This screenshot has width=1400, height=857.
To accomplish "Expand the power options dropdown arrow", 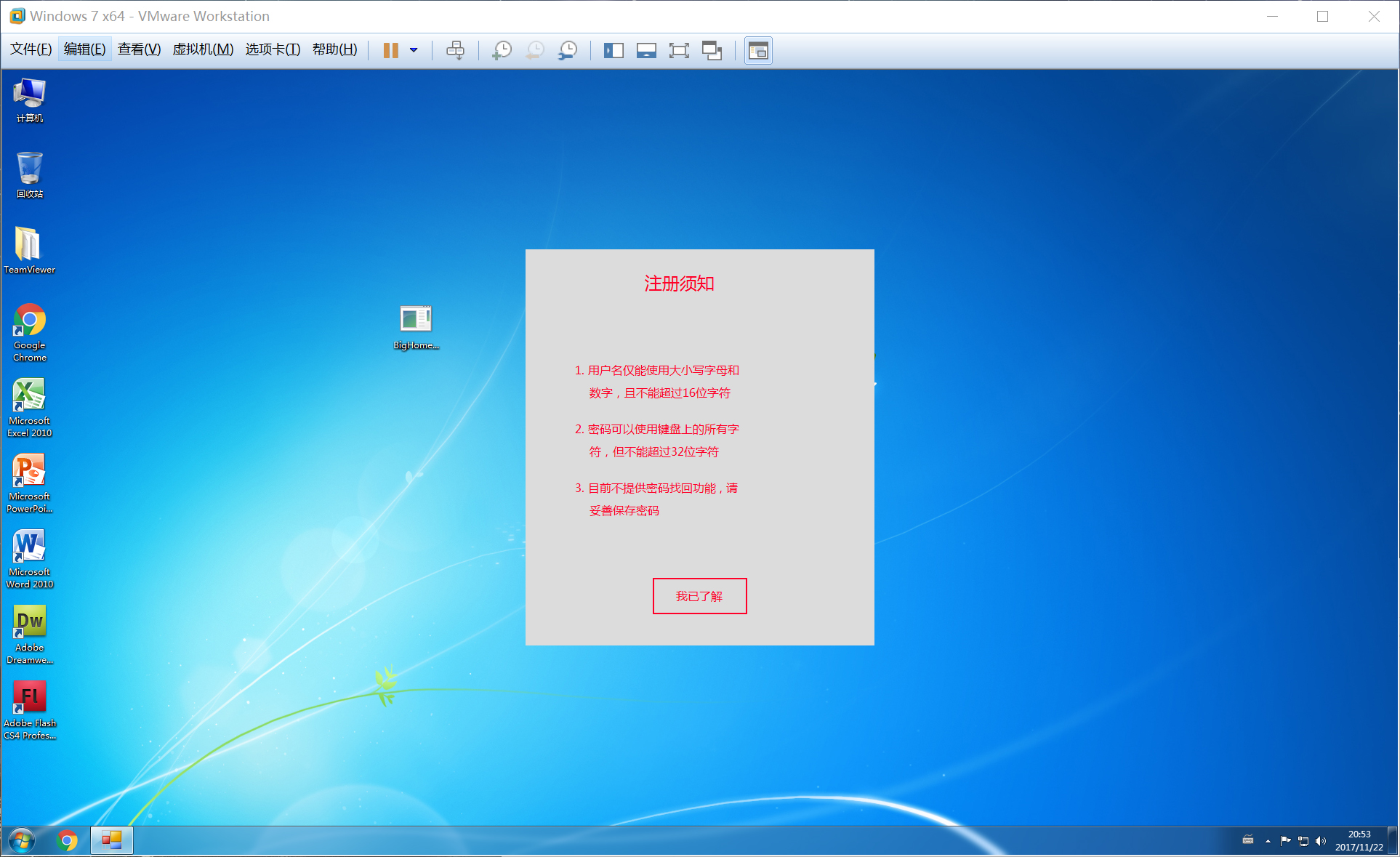I will 414,50.
